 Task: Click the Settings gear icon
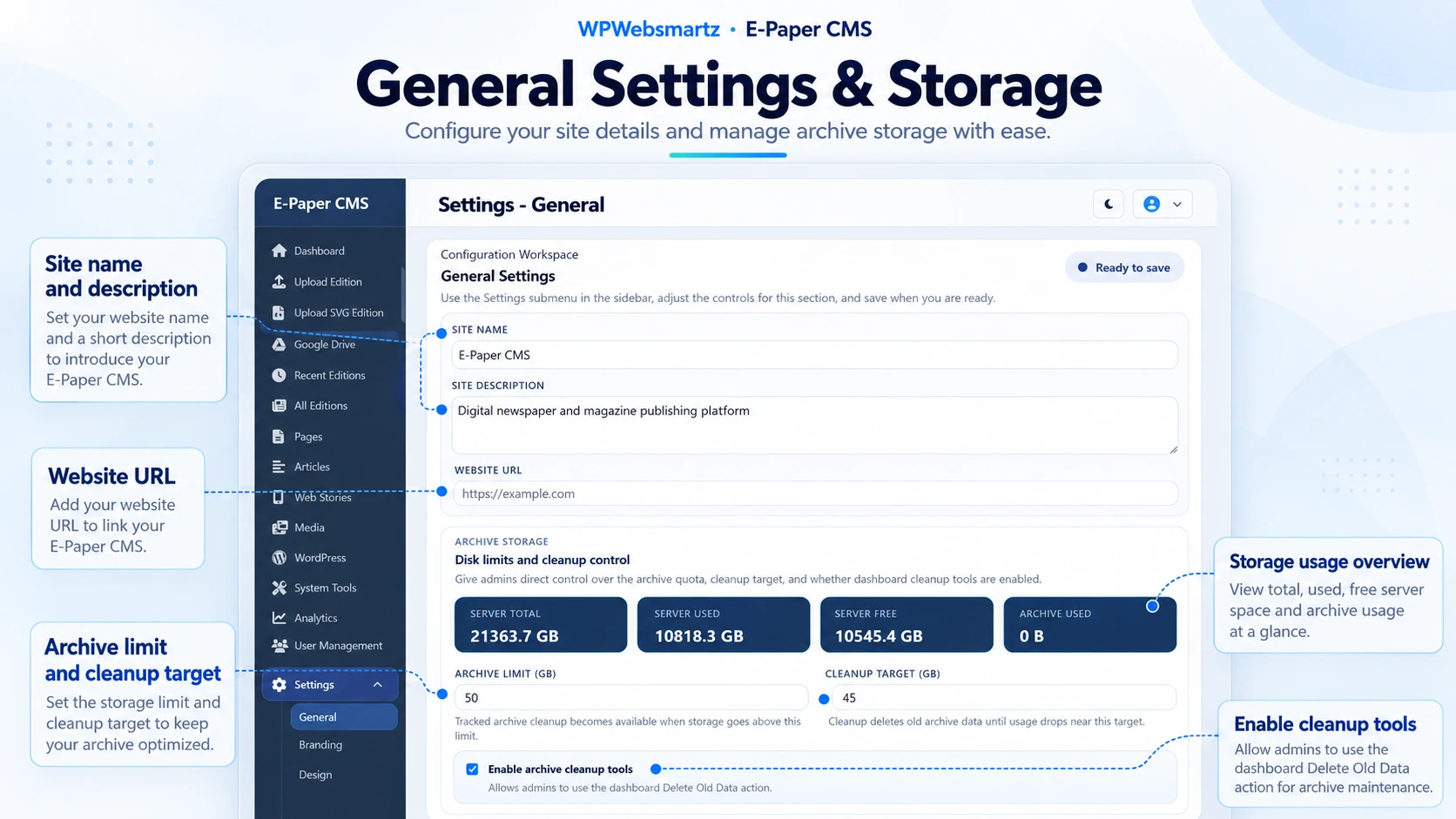[x=279, y=685]
